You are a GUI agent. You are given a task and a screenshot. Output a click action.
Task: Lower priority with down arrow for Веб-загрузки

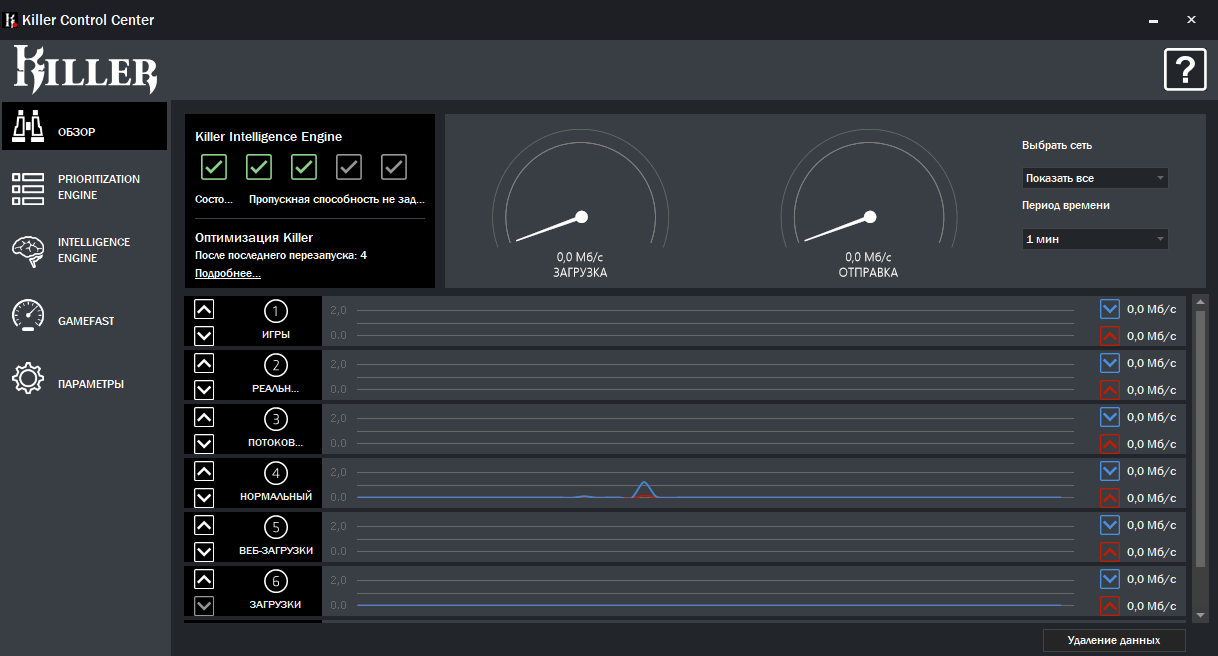point(204,551)
